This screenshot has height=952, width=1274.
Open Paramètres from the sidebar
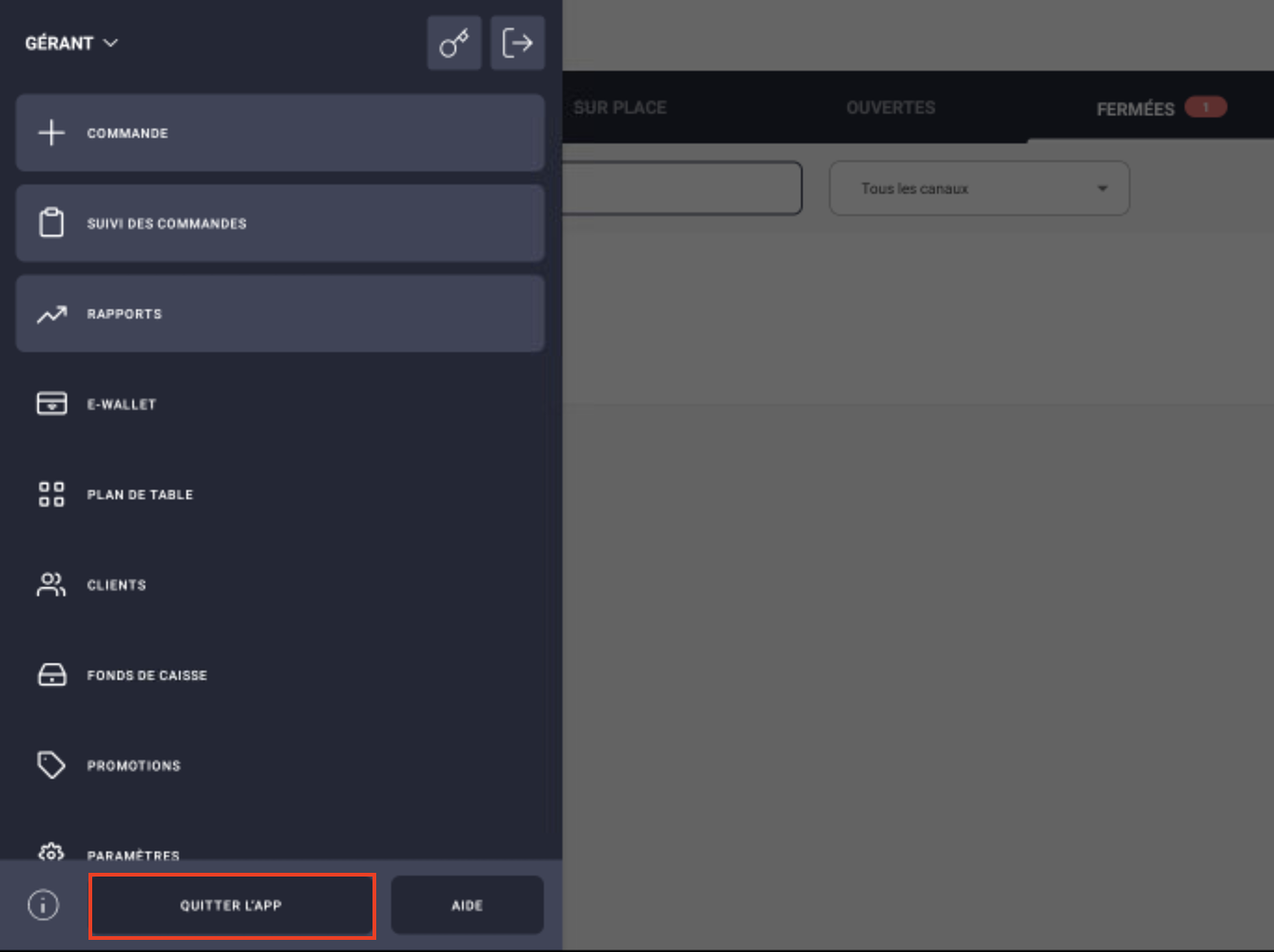(133, 852)
